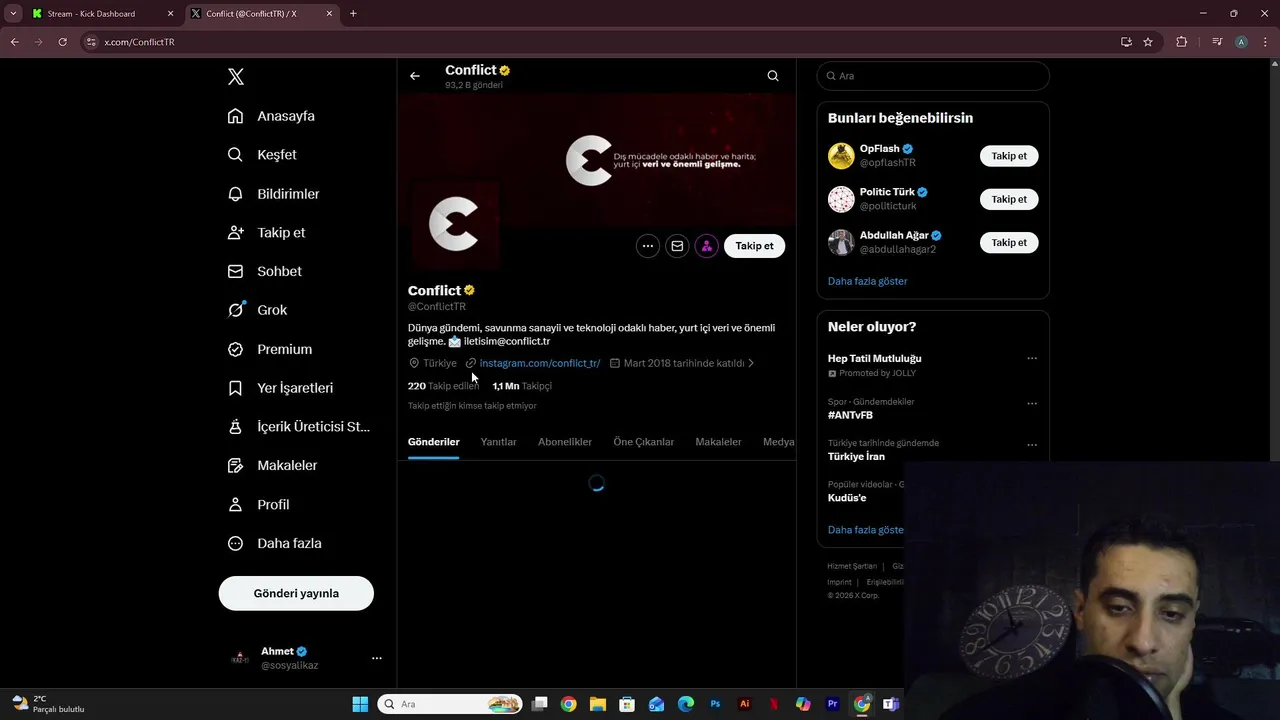Switch to Abonelikler tab
Screen dimensions: 1280x720
point(565,442)
